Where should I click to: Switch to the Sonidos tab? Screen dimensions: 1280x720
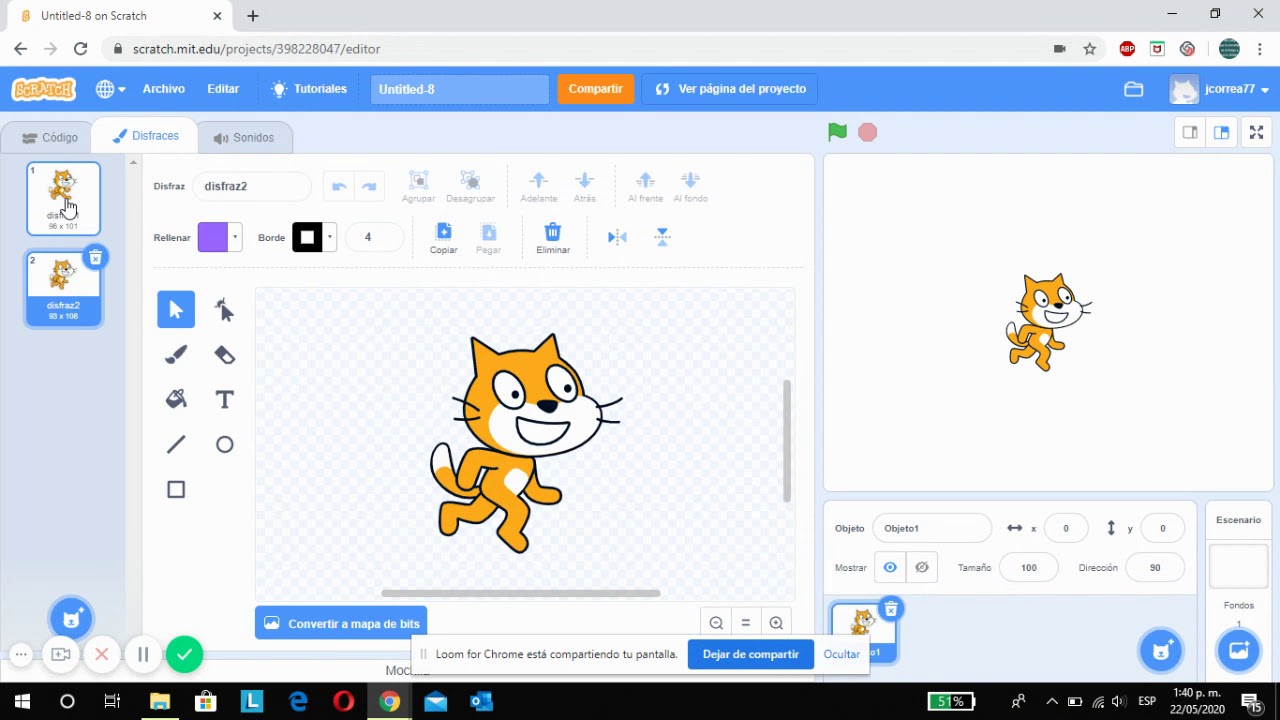[x=243, y=137]
